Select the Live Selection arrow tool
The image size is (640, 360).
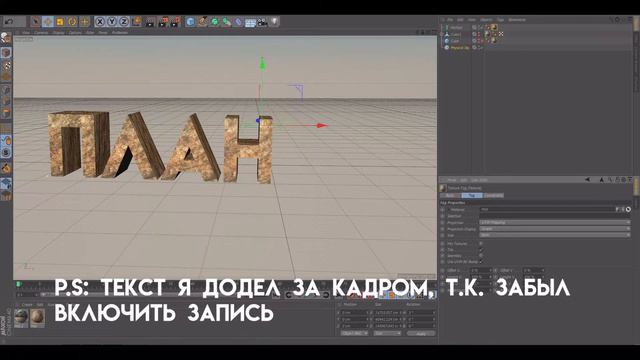click(x=36, y=21)
